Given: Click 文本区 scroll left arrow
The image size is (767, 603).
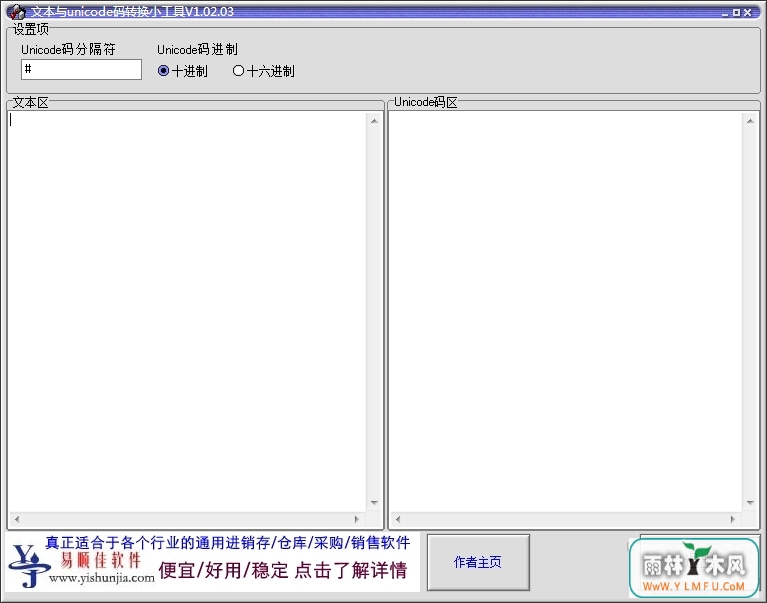Looking at the screenshot, I should 17,519.
